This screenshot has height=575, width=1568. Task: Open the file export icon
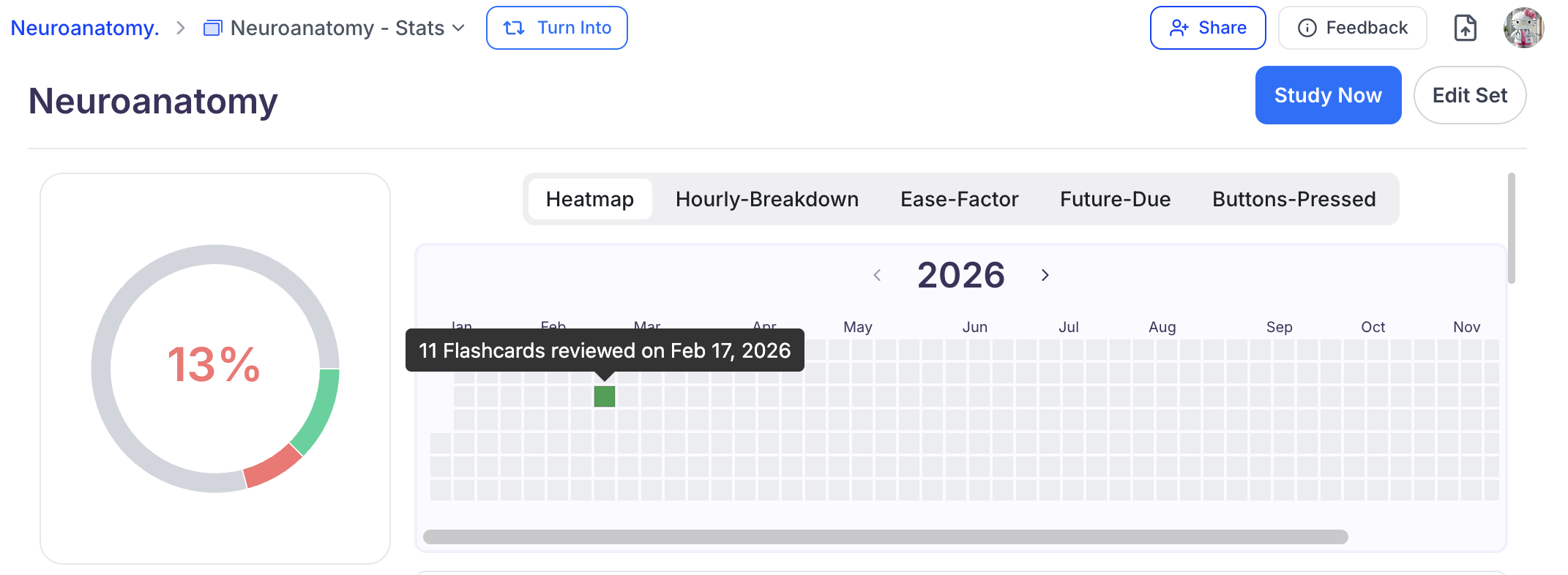click(1465, 27)
